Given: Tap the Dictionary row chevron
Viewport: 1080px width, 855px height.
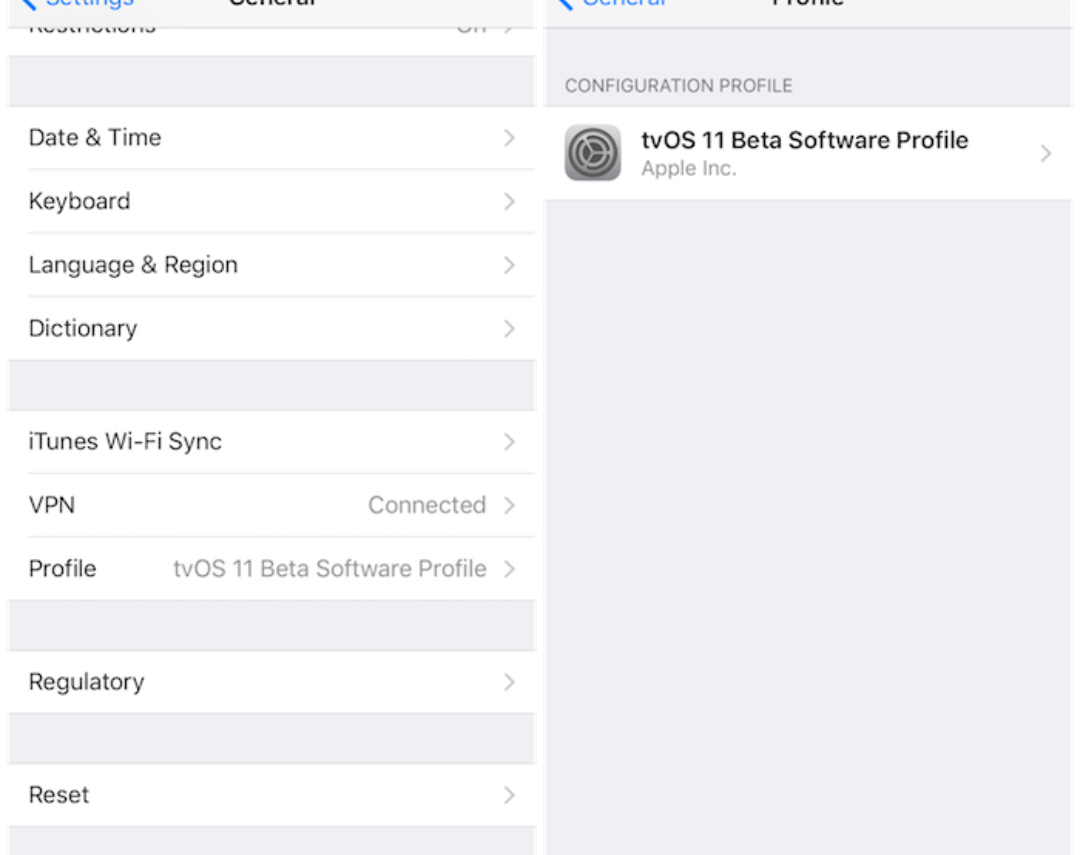Looking at the screenshot, I should pyautogui.click(x=509, y=329).
